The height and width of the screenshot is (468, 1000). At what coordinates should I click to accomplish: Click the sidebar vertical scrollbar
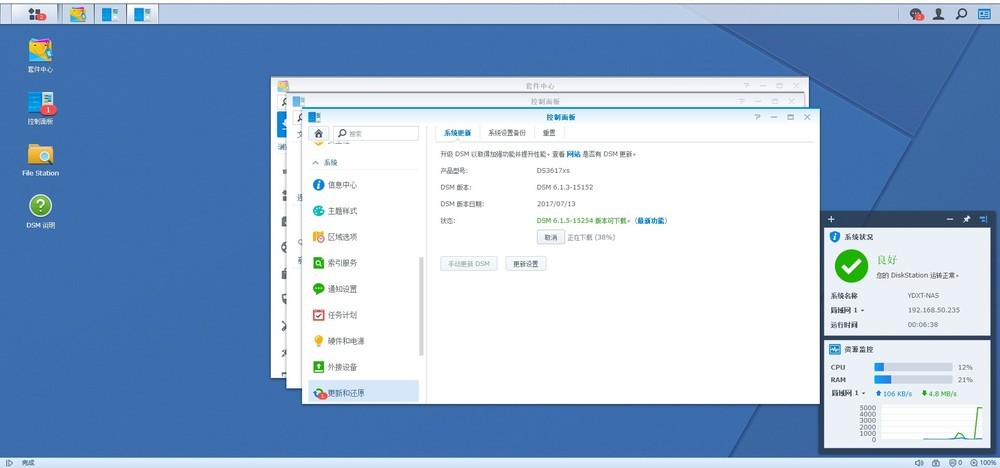pyautogui.click(x=421, y=305)
